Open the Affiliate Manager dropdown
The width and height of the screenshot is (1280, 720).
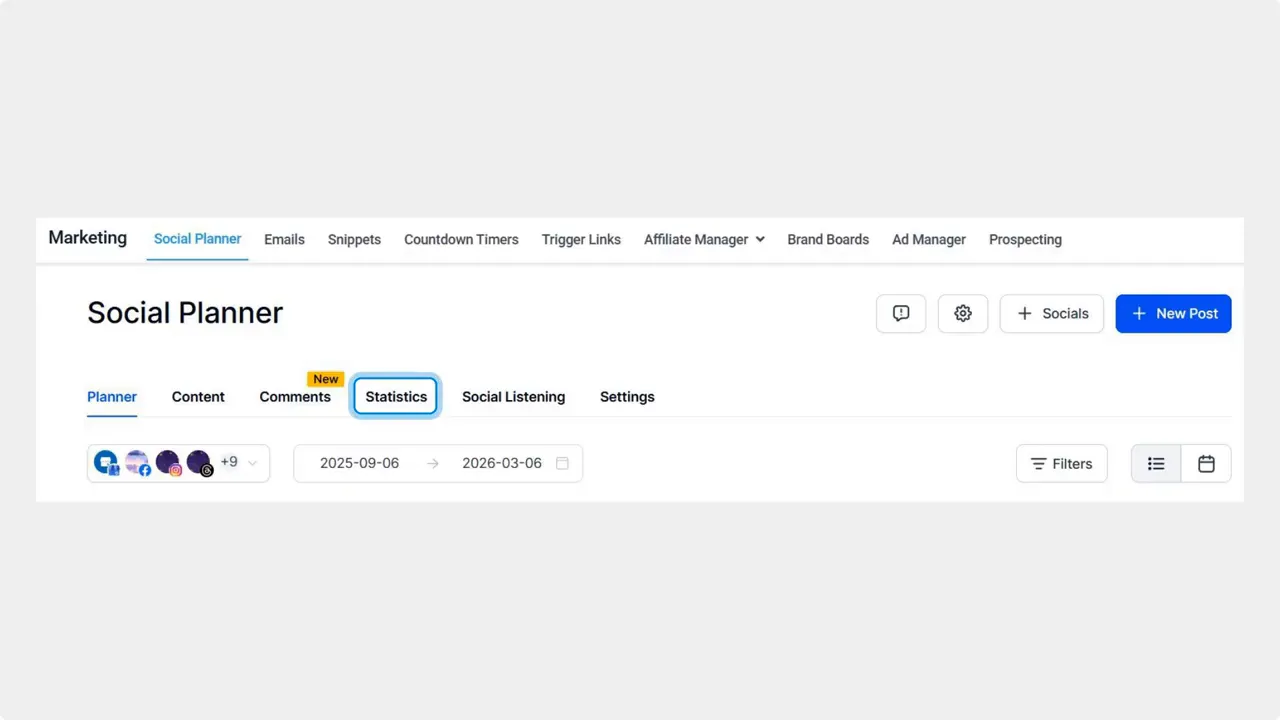[704, 239]
